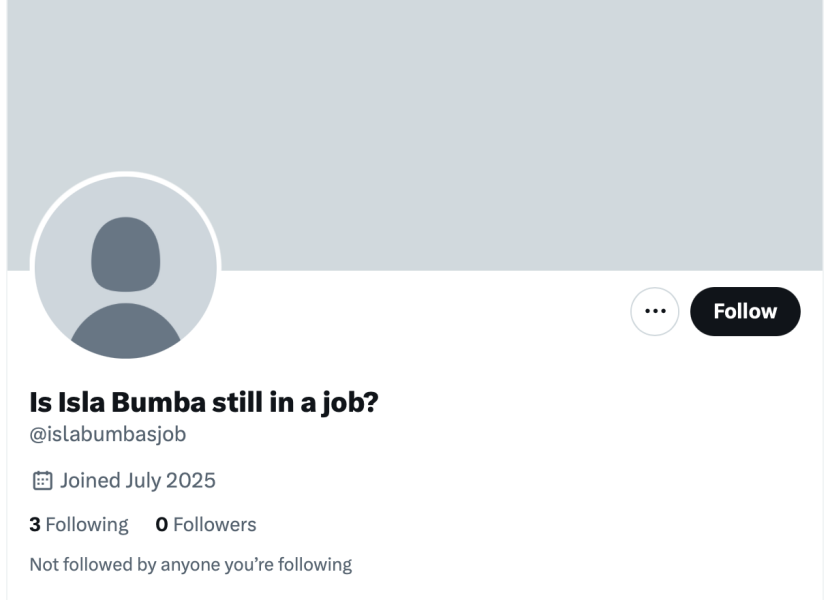Click 'Not followed by anyone you're following'
This screenshot has height=600, width=830.
[191, 564]
